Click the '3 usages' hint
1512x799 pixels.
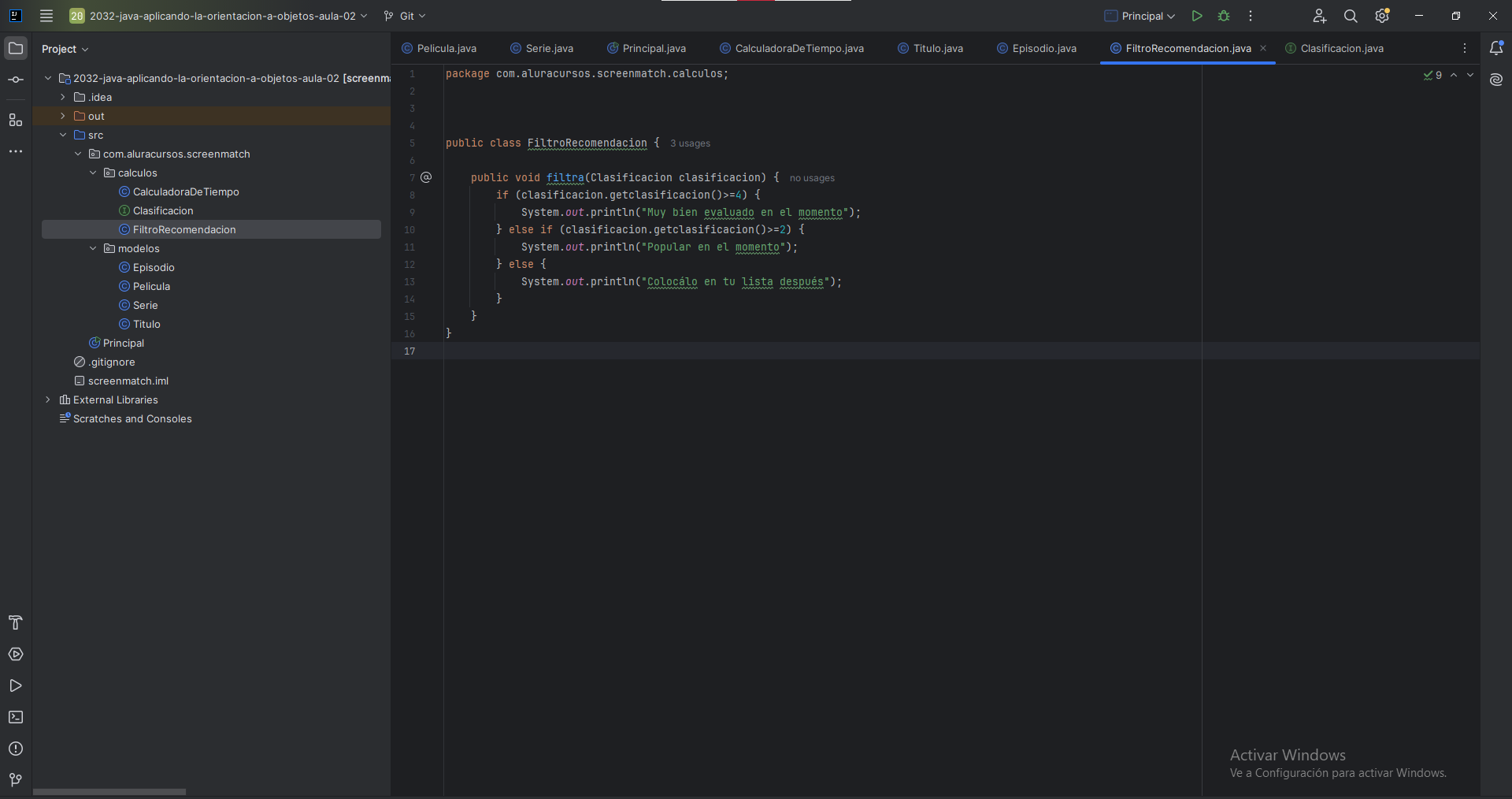click(690, 143)
